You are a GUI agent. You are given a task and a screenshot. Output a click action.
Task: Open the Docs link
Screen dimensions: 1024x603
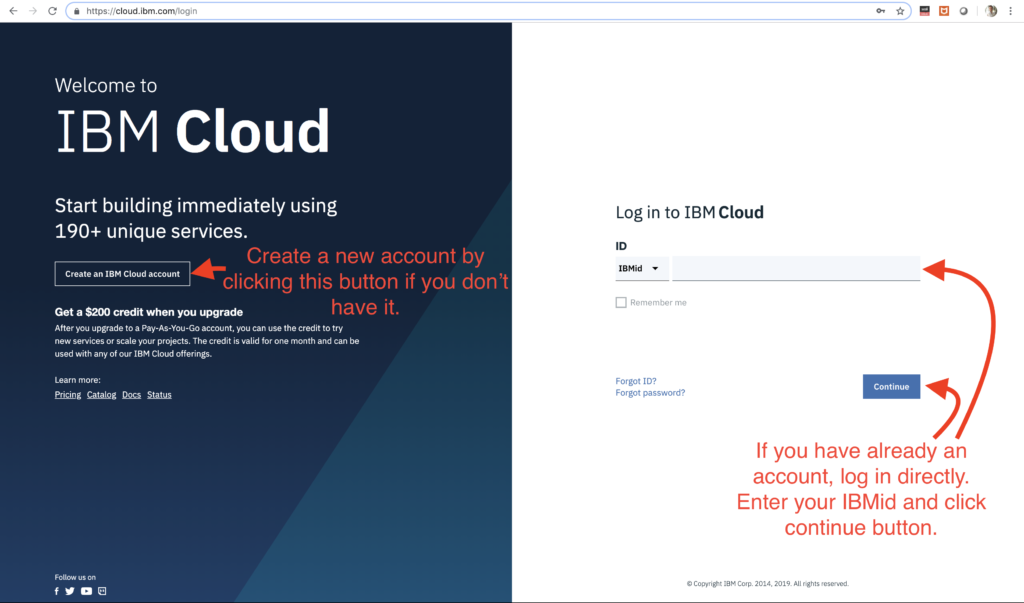pos(131,395)
